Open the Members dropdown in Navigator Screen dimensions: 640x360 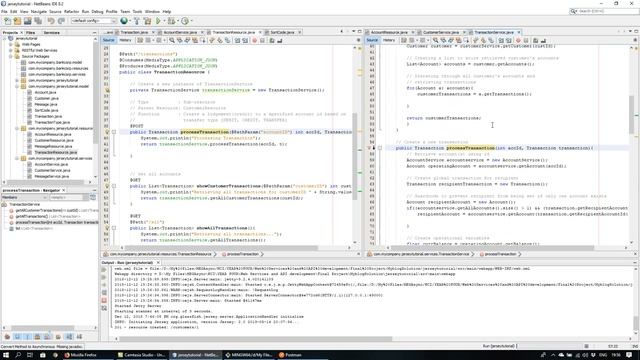tap(24, 198)
